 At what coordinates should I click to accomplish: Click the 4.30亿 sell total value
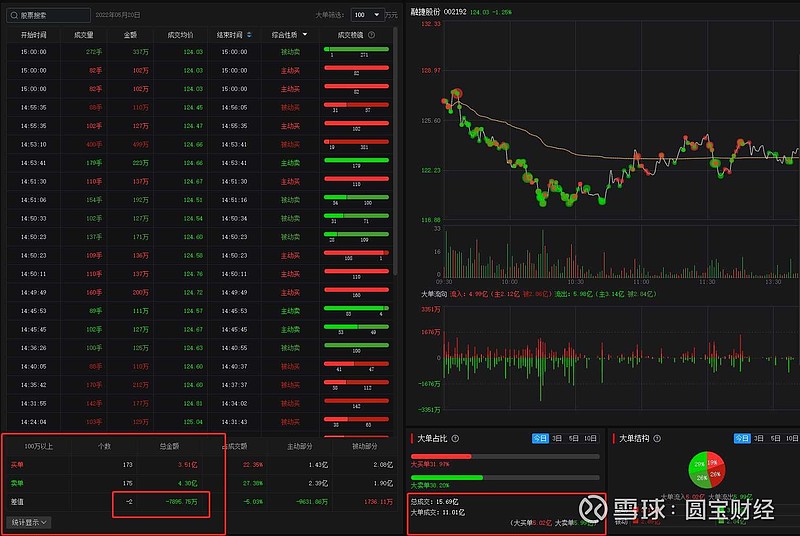click(x=187, y=483)
